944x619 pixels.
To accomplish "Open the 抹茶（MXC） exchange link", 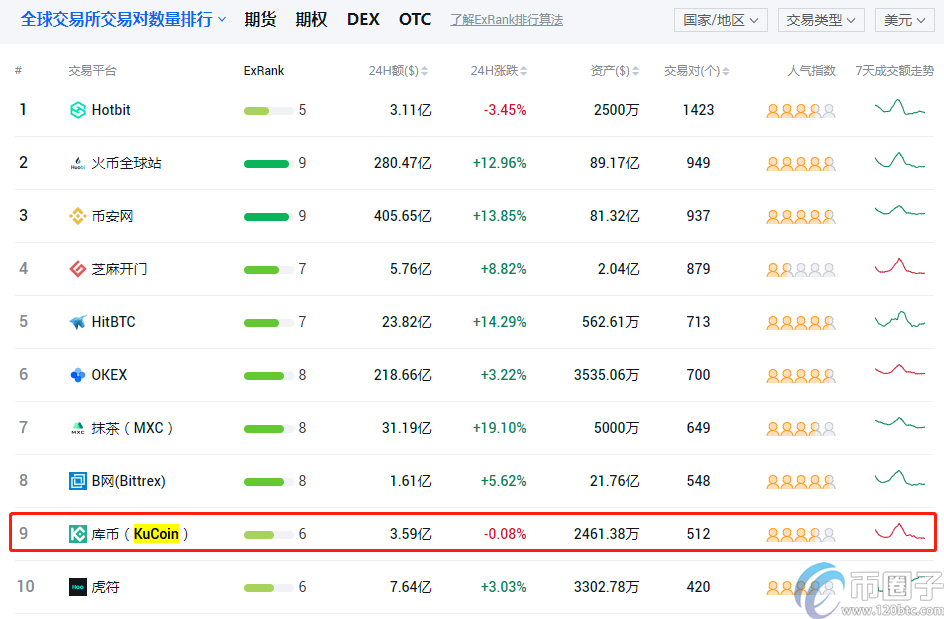I will pyautogui.click(x=133, y=428).
